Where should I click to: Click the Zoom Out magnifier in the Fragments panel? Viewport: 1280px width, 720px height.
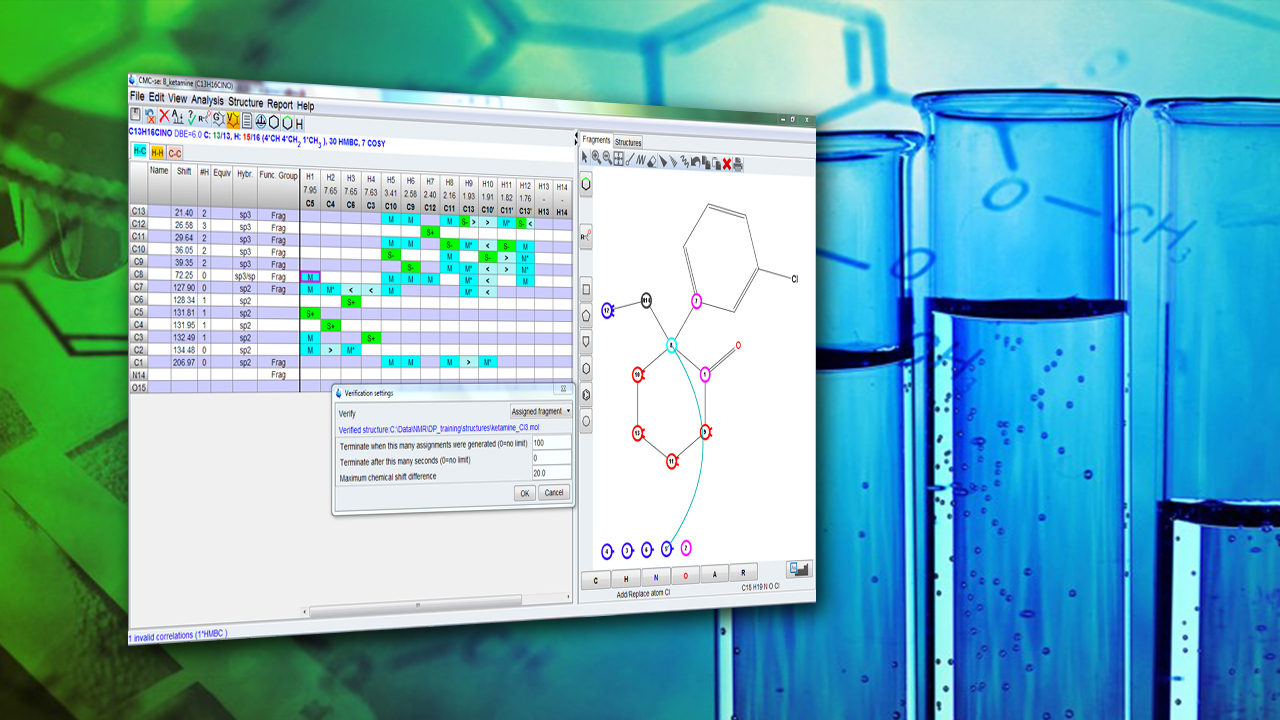608,161
